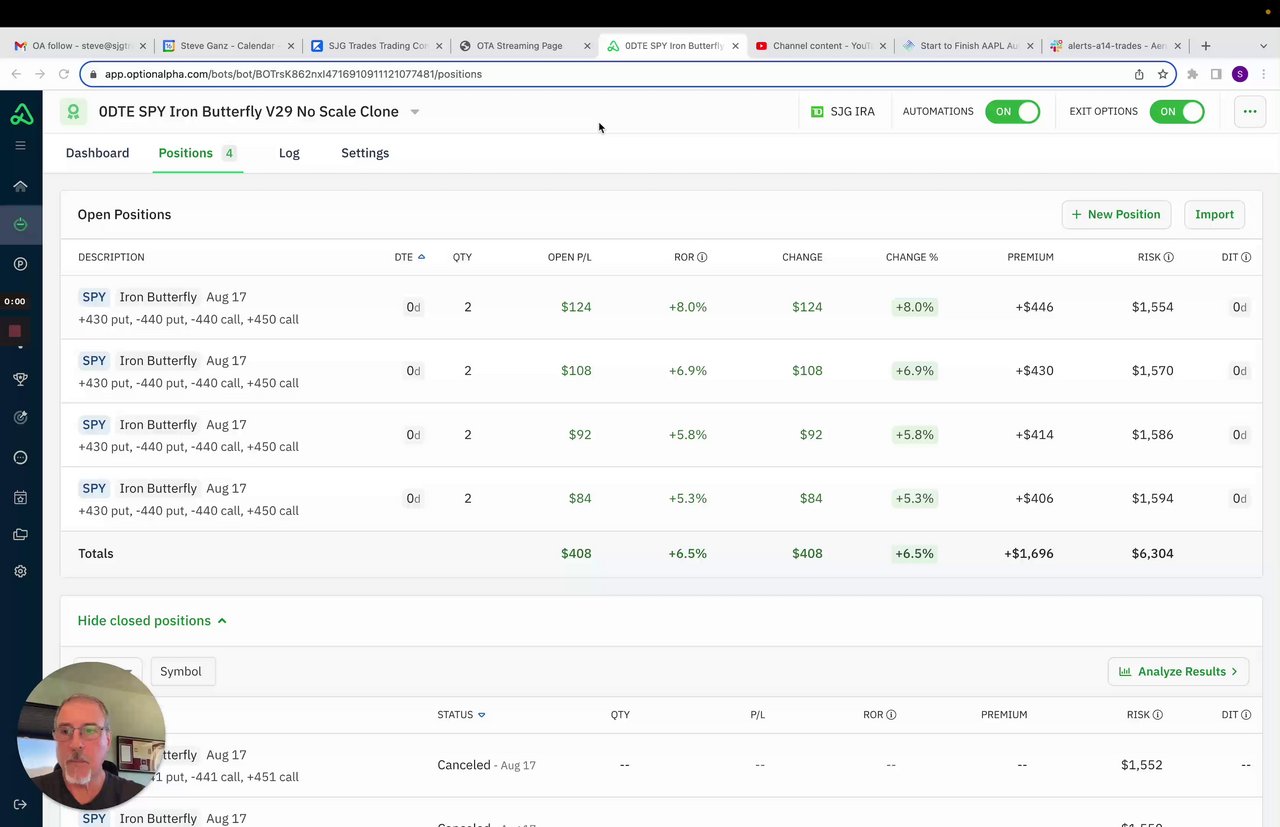Screen dimensions: 1280x827
Task: Switch to the Channel content YouTube tab
Action: (x=822, y=46)
